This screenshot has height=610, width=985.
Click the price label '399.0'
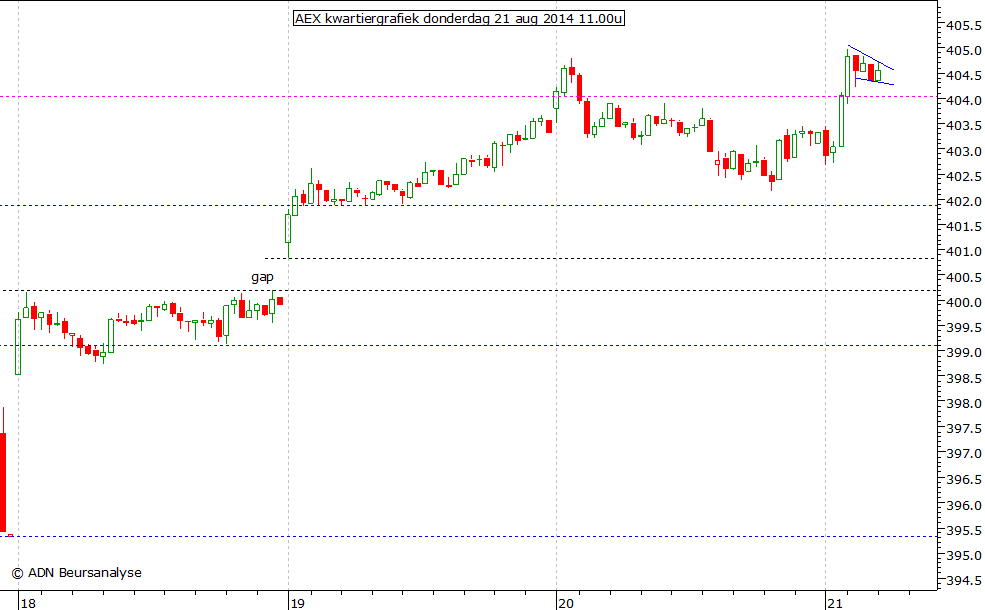click(x=964, y=352)
